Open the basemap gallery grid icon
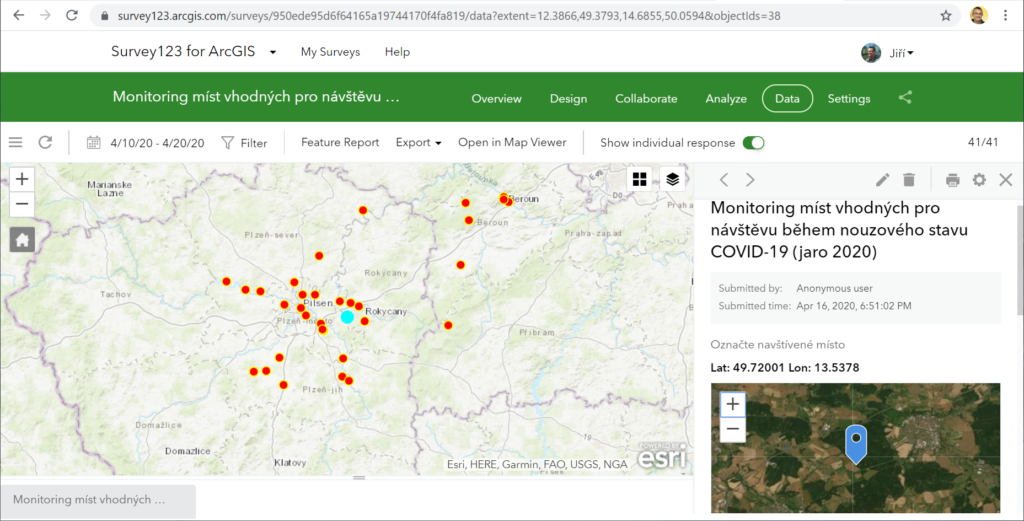This screenshot has width=1024, height=521. coord(640,179)
